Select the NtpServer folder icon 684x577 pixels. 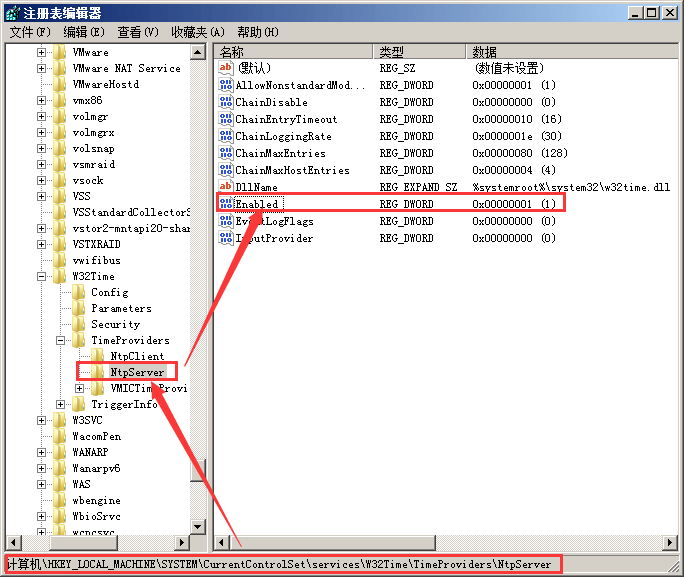click(x=98, y=372)
